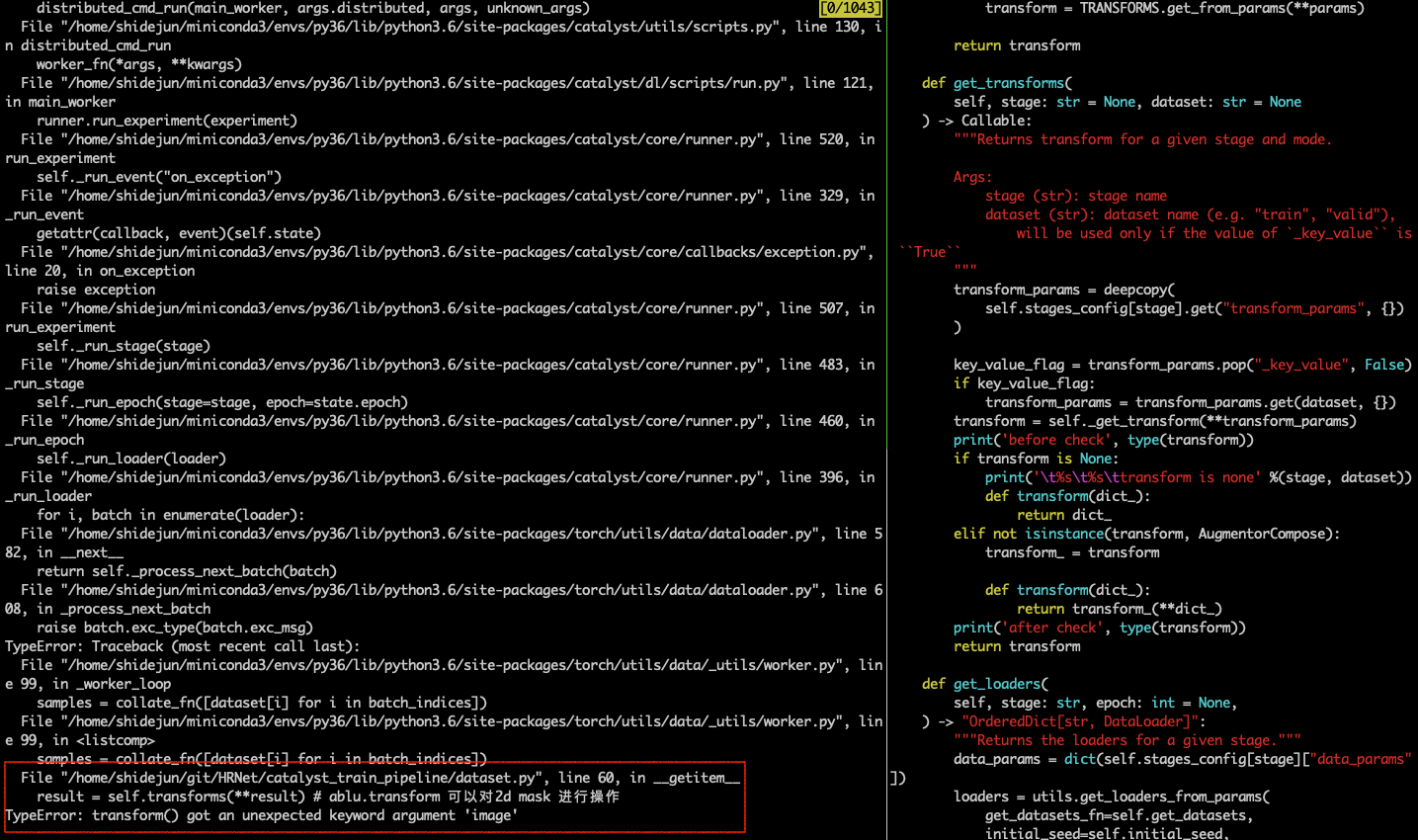Click the line 'for i, batch in enumerate(loader):'
Screen dimensions: 1418x840
pos(171,515)
